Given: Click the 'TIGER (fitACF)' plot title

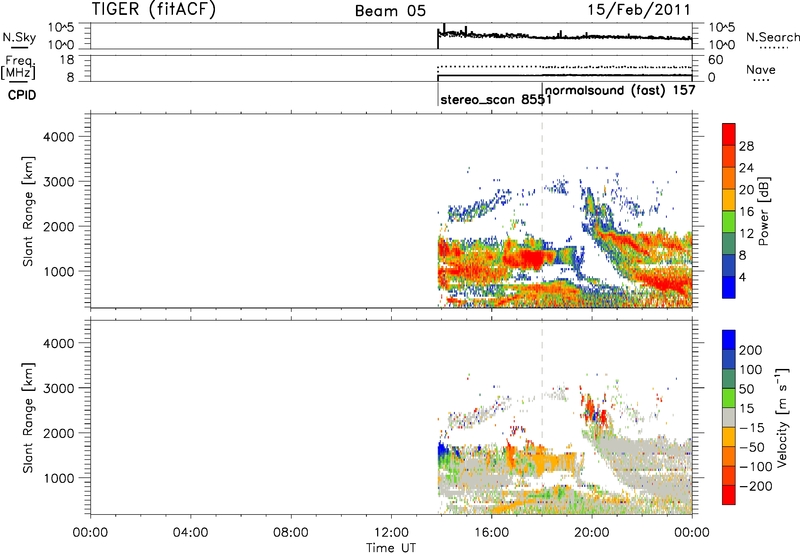Looking at the screenshot, I should point(154,9).
